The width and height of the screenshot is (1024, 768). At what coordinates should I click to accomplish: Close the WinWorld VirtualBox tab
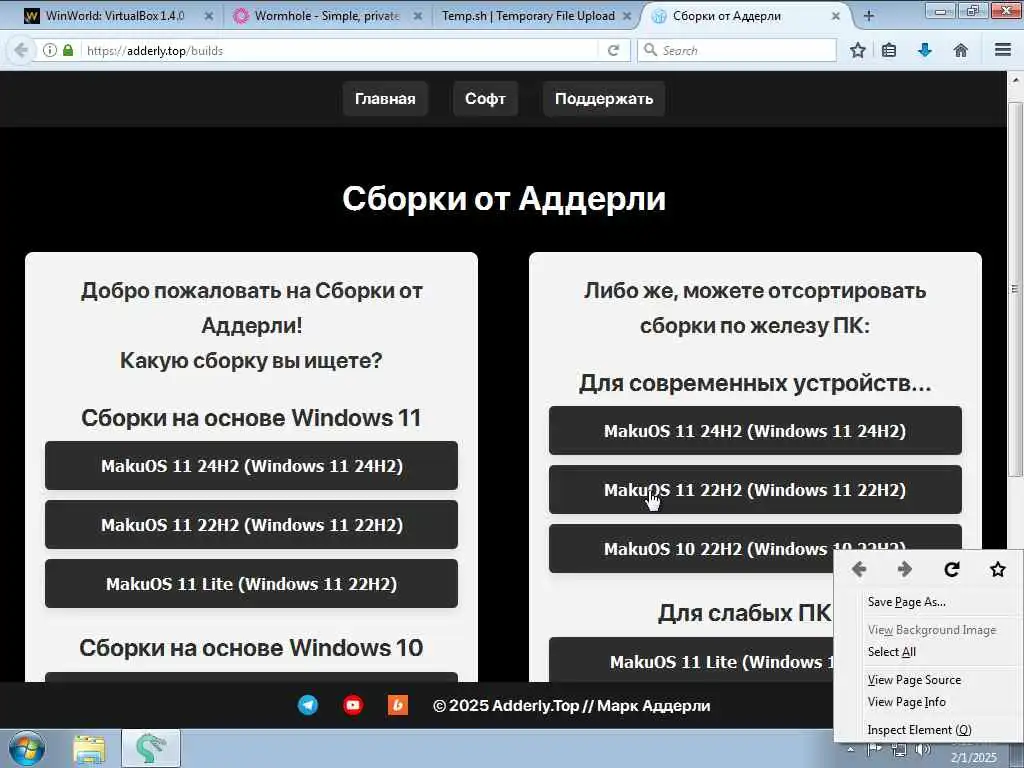coord(208,16)
